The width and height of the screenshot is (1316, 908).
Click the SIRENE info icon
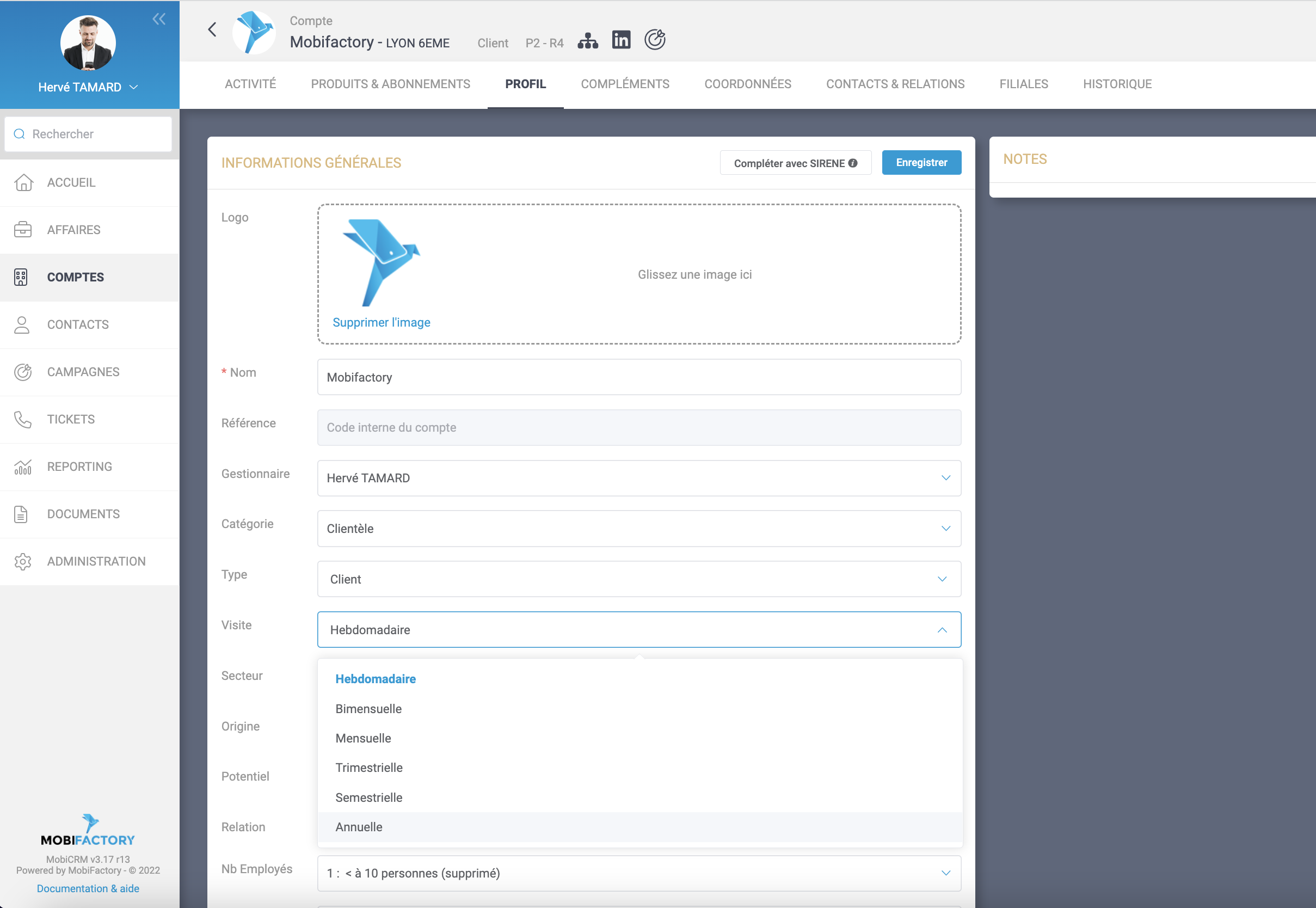(x=853, y=163)
